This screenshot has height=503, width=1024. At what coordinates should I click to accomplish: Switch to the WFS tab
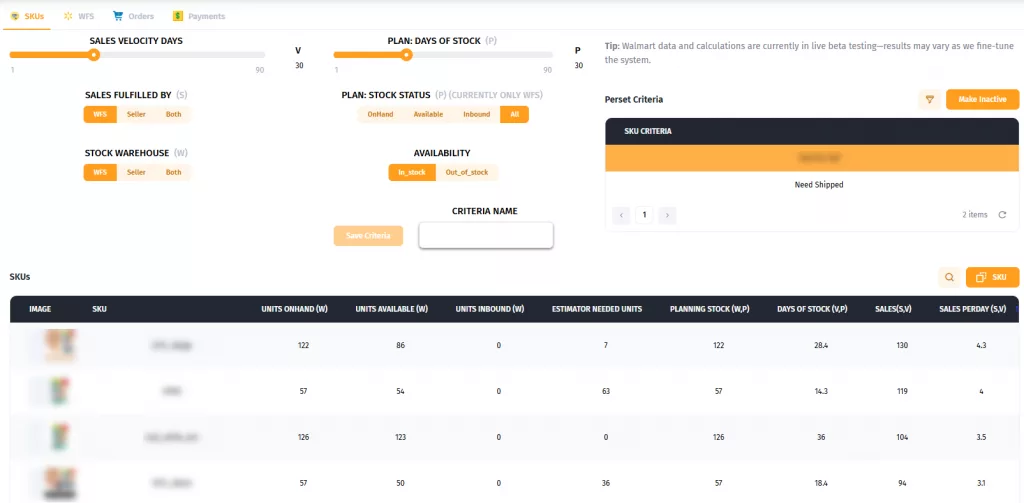pyautogui.click(x=79, y=16)
